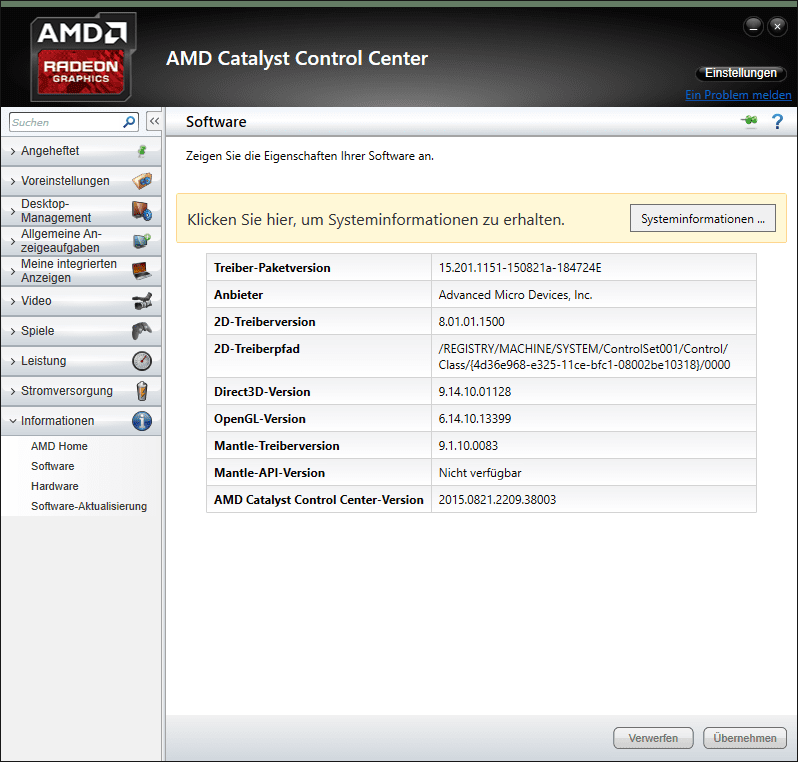Click the Stromversorgung battery icon

point(142,391)
